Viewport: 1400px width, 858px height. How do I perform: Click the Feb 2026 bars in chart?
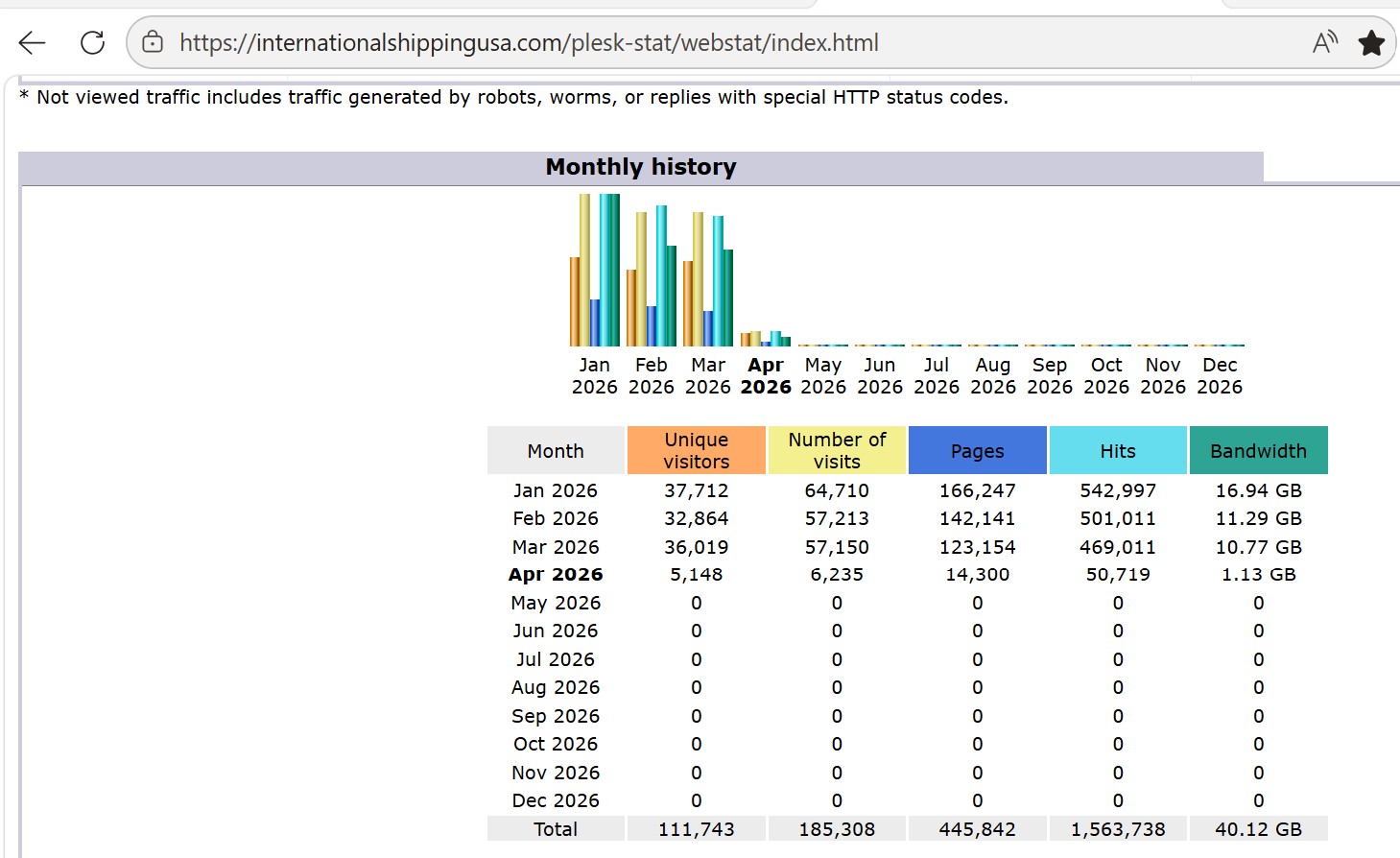(x=652, y=278)
